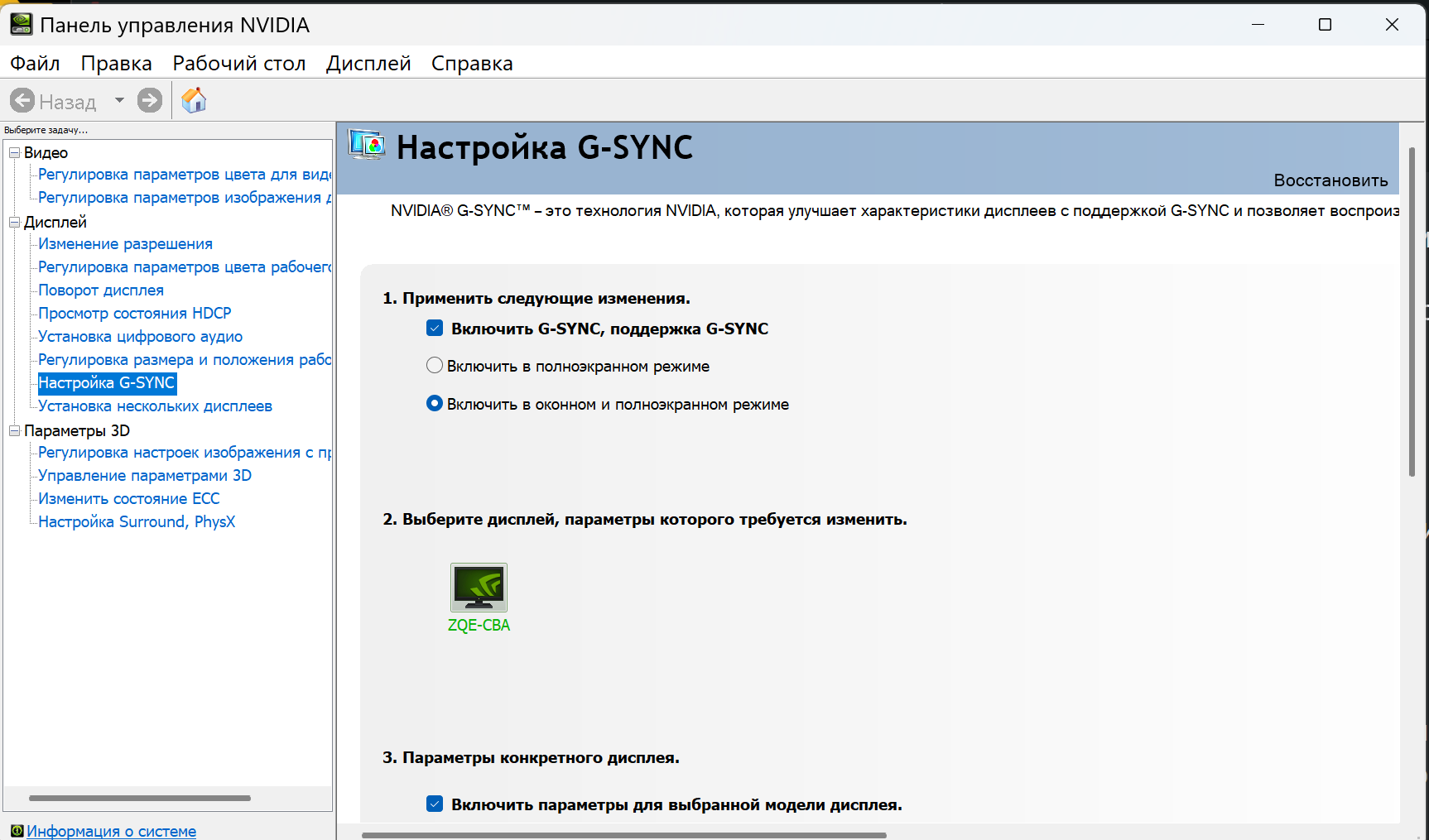Open Настройка Surround, PhysX task
Screen dimensions: 1429x840
coord(137,522)
